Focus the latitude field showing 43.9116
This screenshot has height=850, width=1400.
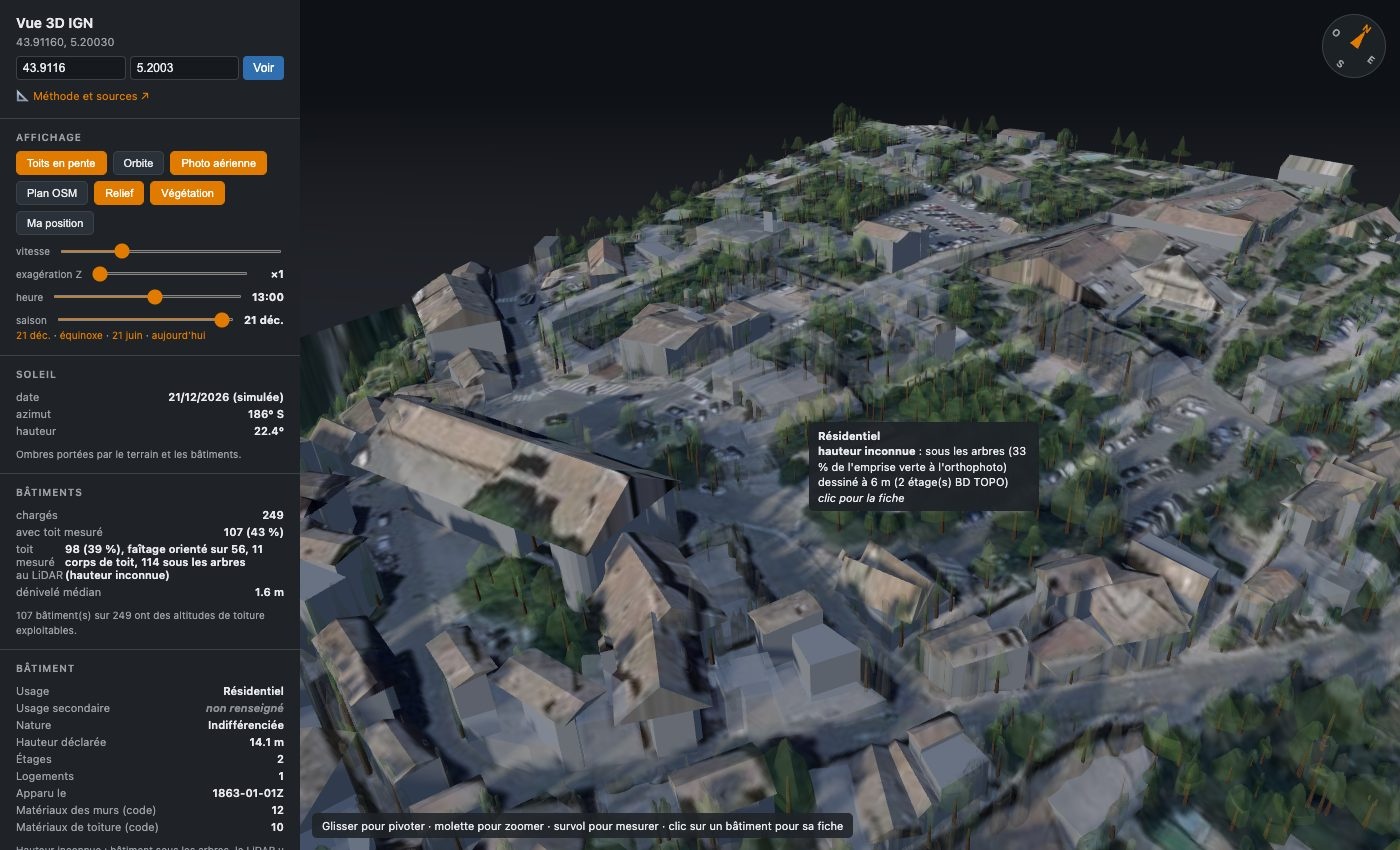[x=71, y=68]
